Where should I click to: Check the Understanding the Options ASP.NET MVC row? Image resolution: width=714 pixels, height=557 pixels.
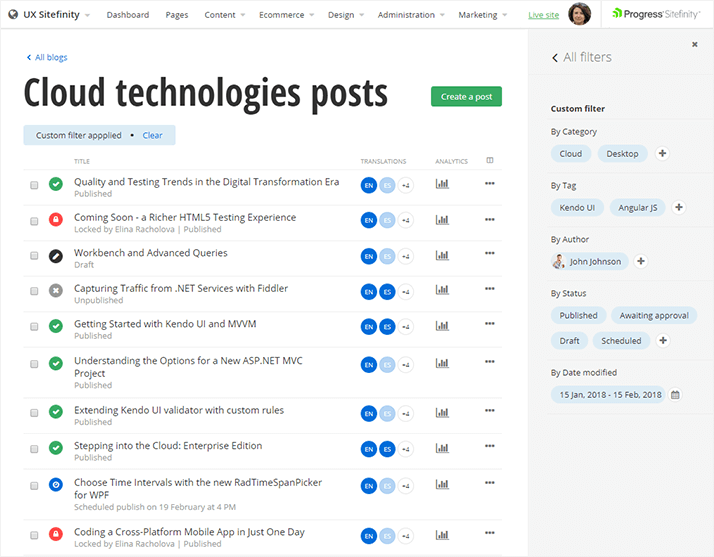(34, 364)
